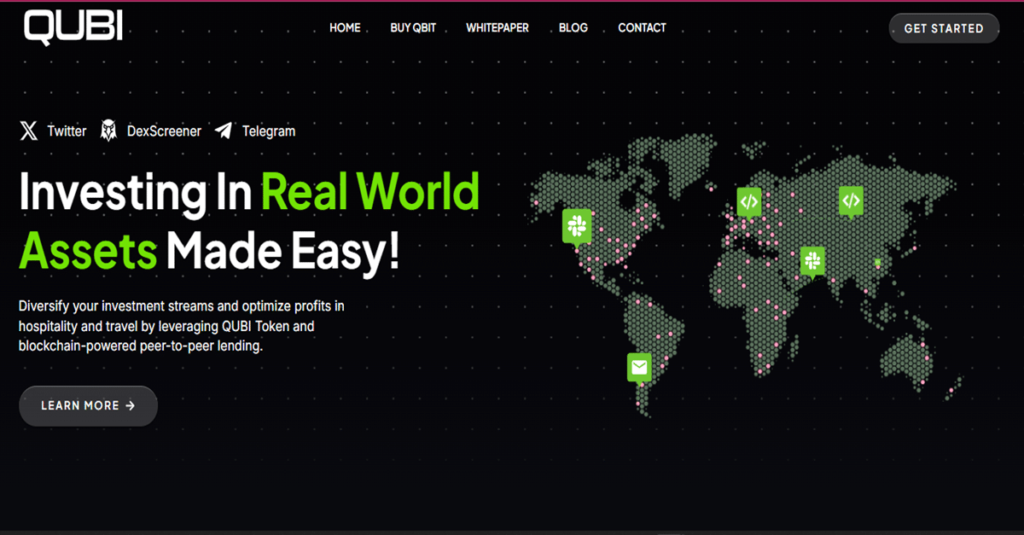Click the Telegram paper plane icon
This screenshot has height=535, width=1024.
point(223,131)
